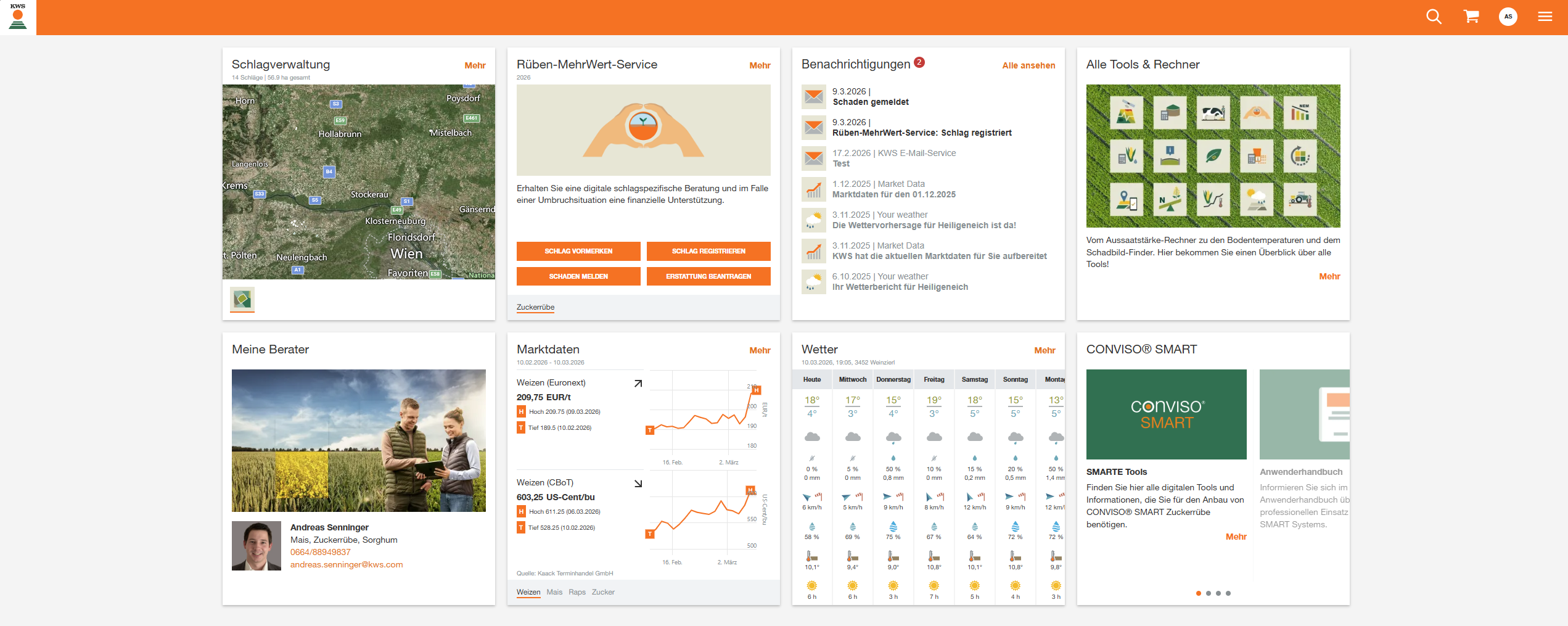Open the shopping cart
The height and width of the screenshot is (626, 1568).
coord(1471,17)
